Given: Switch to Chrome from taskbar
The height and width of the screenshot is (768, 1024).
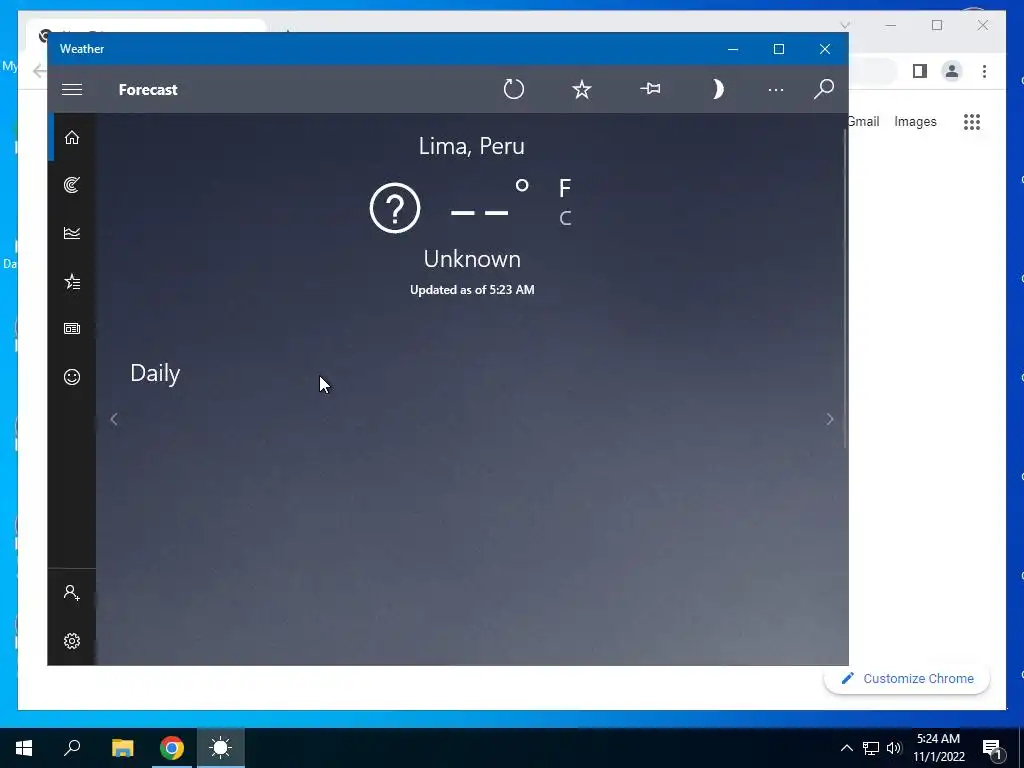Looking at the screenshot, I should 172,748.
